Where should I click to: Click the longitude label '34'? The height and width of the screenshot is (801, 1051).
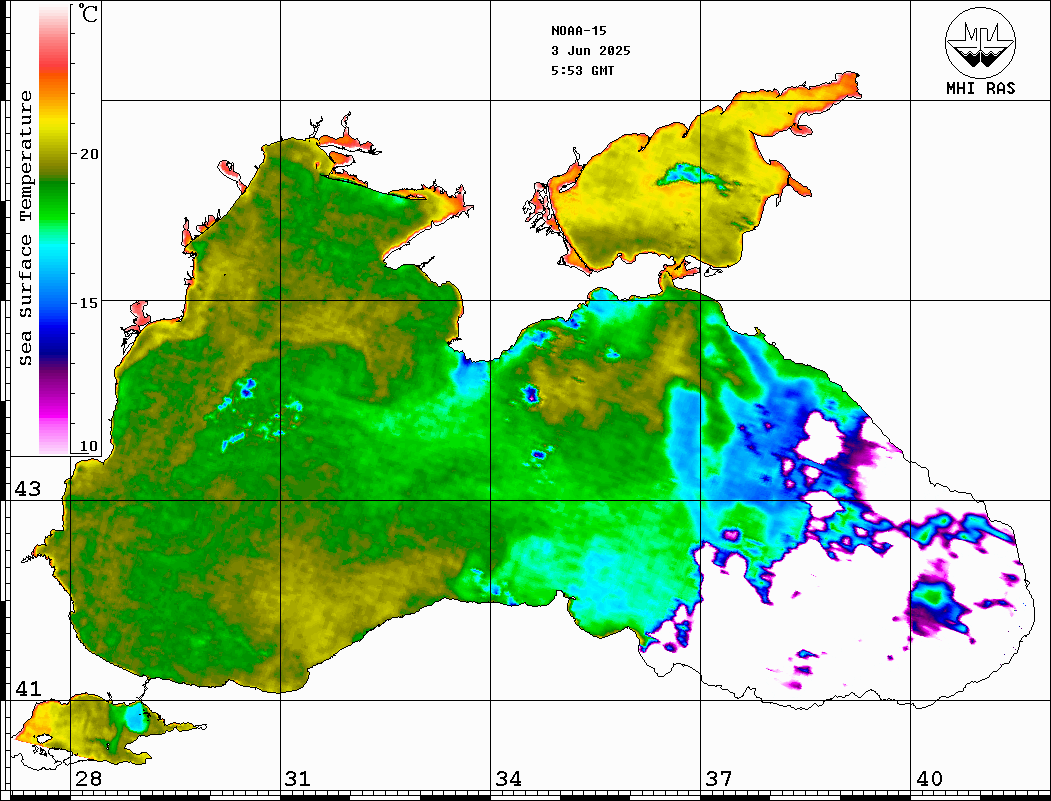(508, 779)
